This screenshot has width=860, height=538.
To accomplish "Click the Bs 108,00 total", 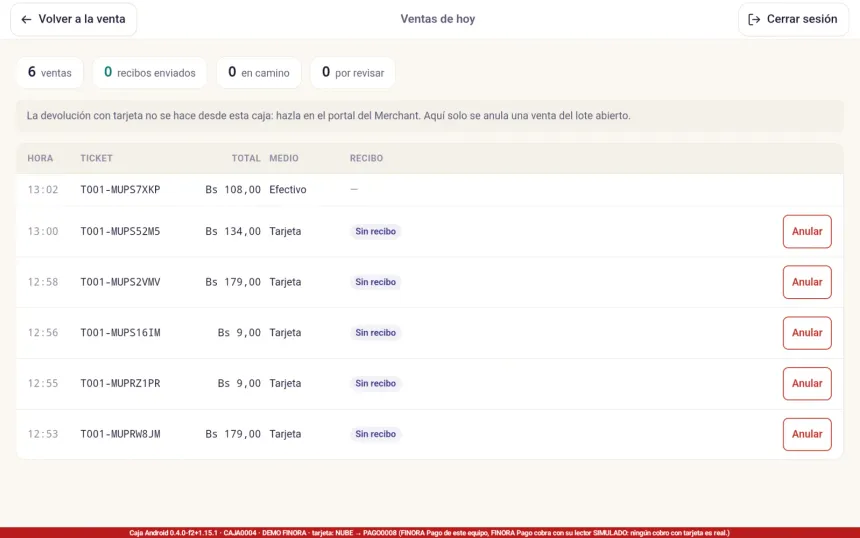I will point(233,190).
